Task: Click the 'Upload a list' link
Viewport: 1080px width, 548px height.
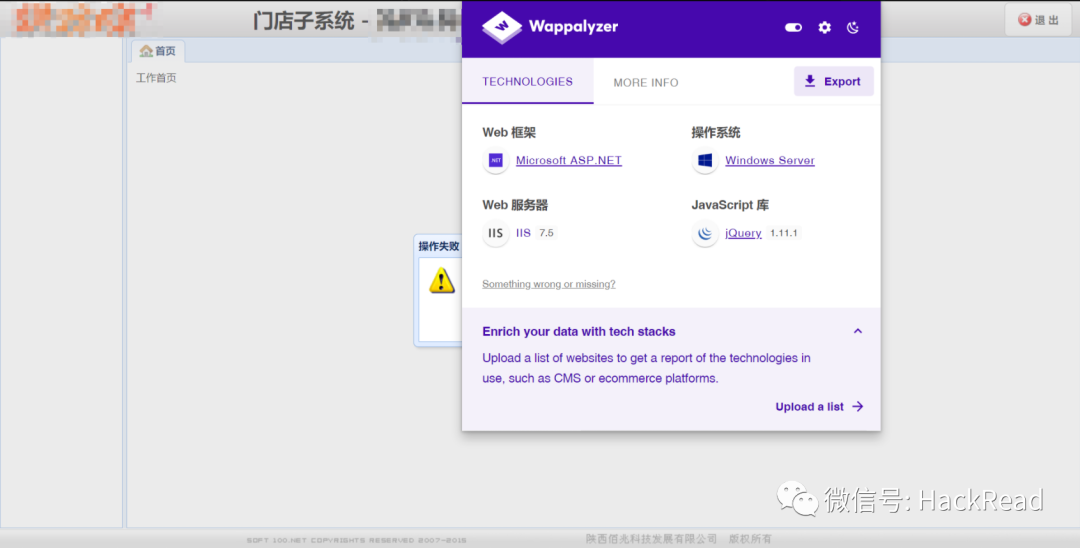Action: click(x=820, y=406)
